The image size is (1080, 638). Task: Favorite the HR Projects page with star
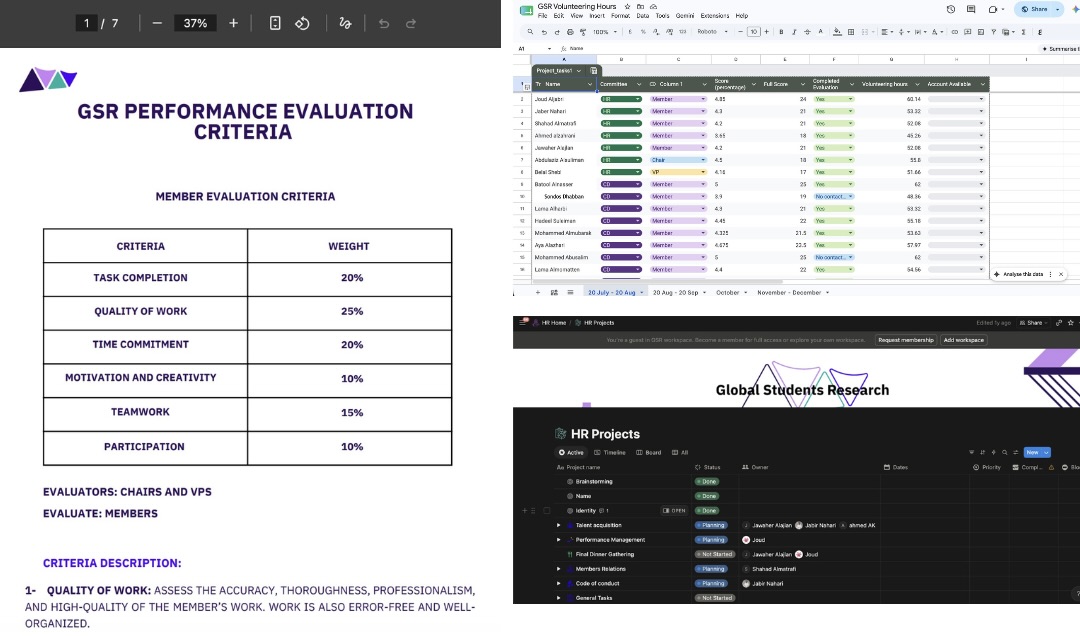pos(1070,322)
